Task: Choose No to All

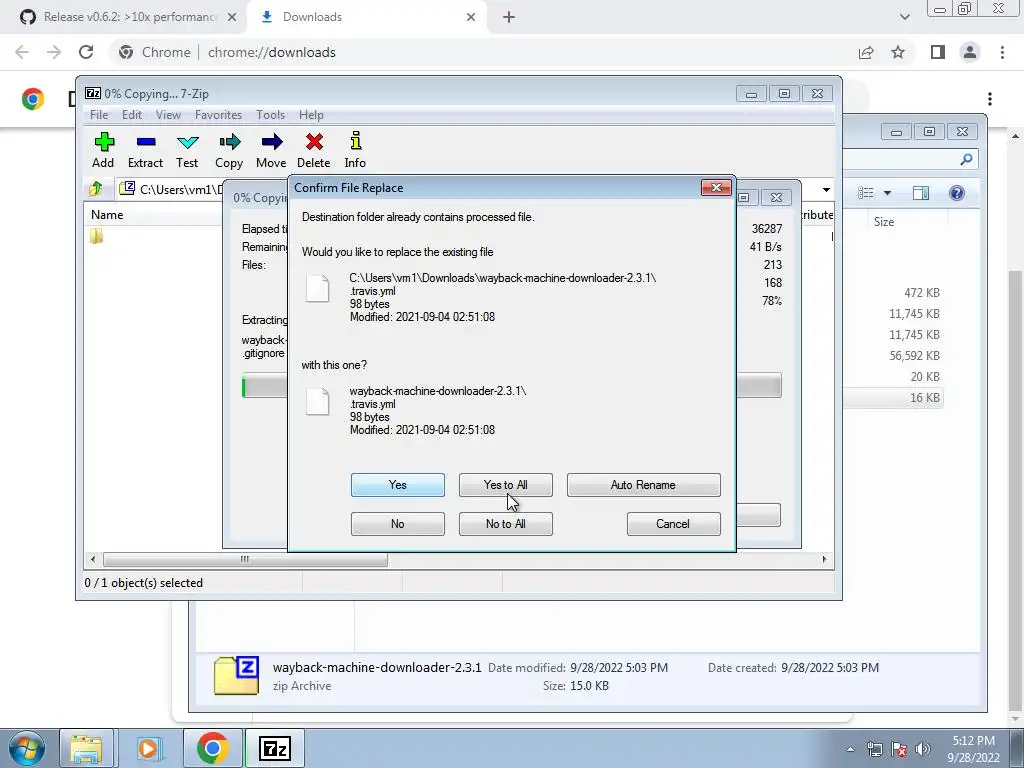Action: pos(505,524)
